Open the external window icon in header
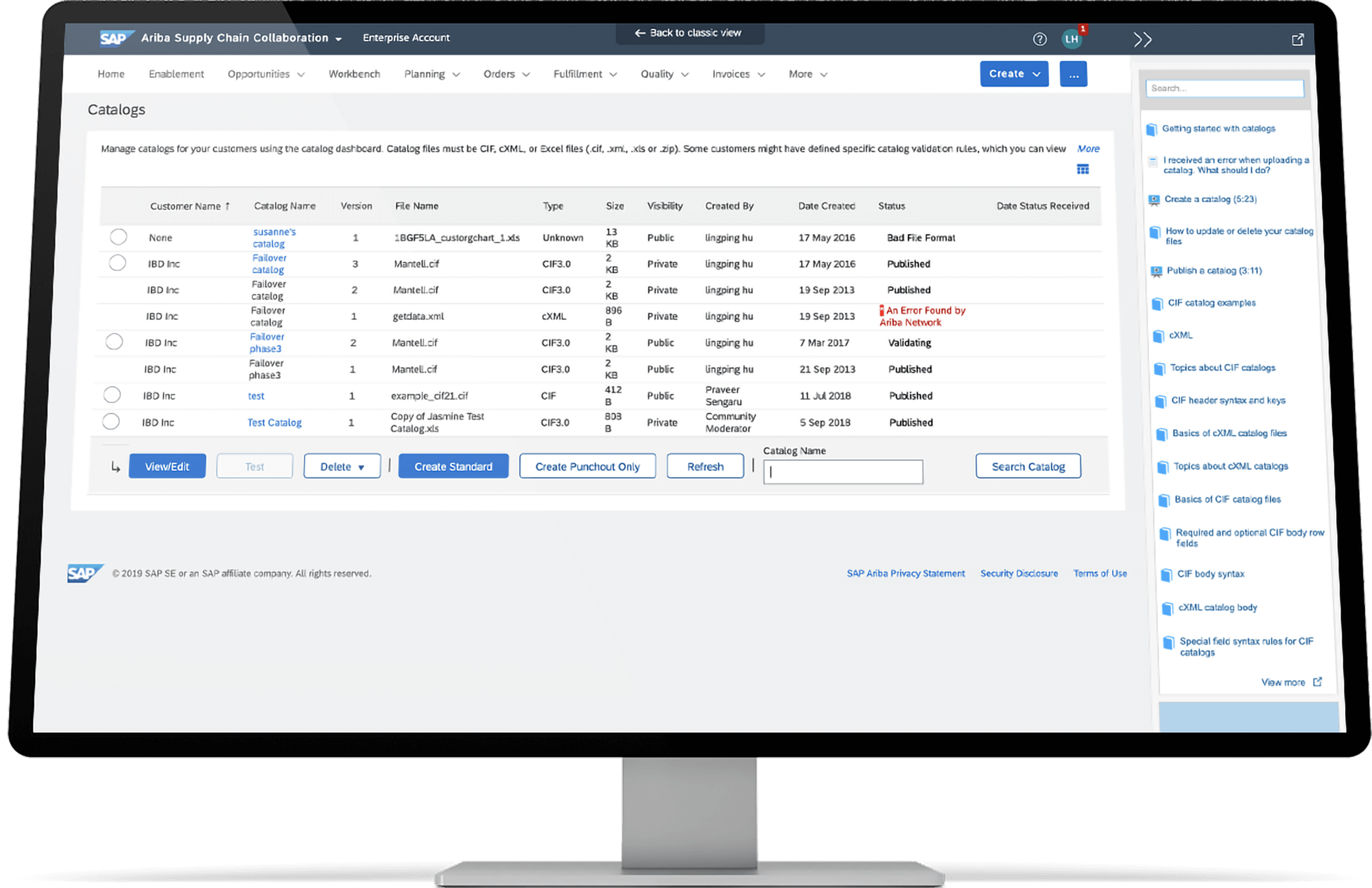The image size is (1372, 888). [x=1297, y=40]
